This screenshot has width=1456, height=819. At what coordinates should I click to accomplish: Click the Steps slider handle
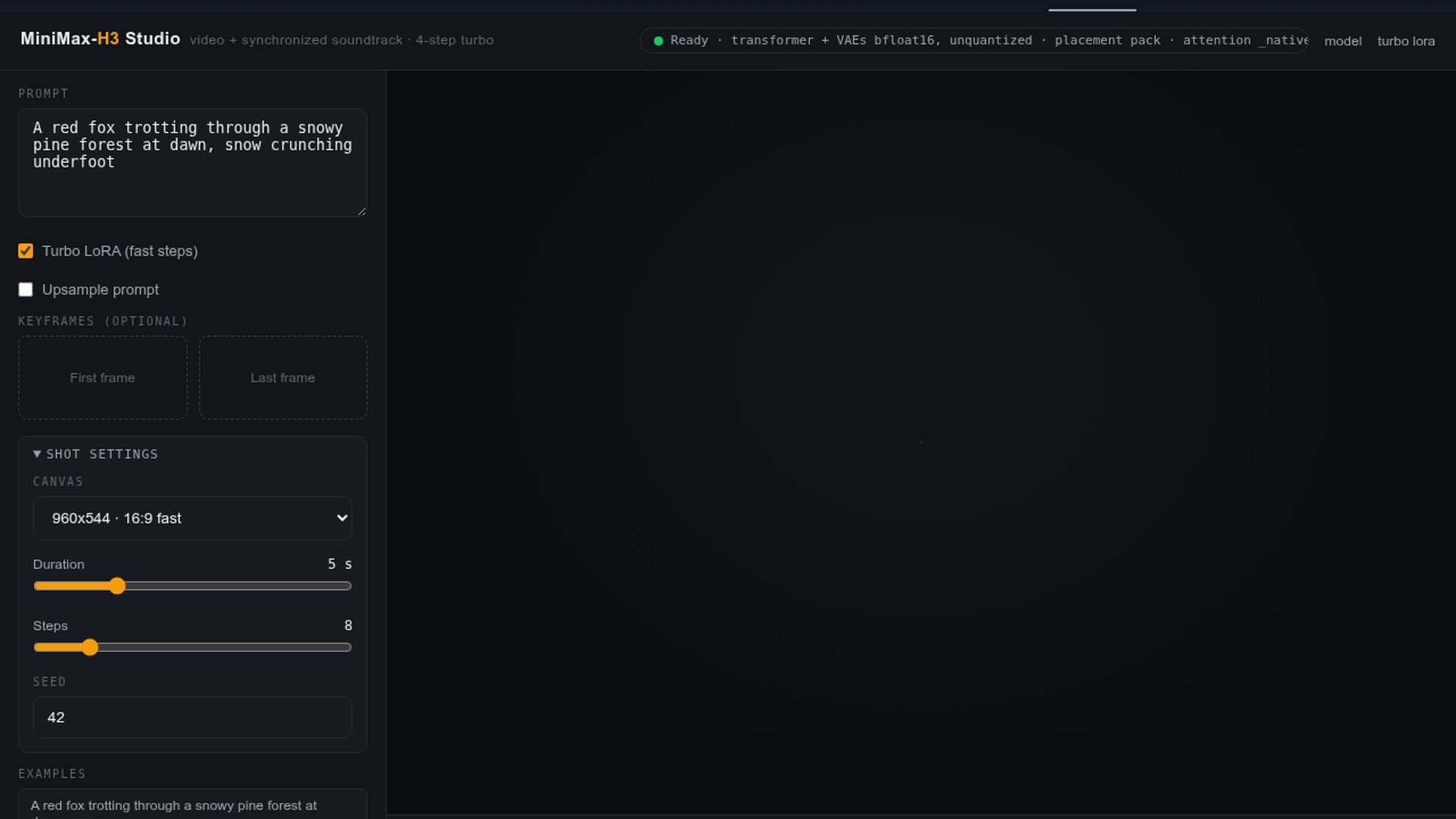tap(90, 648)
